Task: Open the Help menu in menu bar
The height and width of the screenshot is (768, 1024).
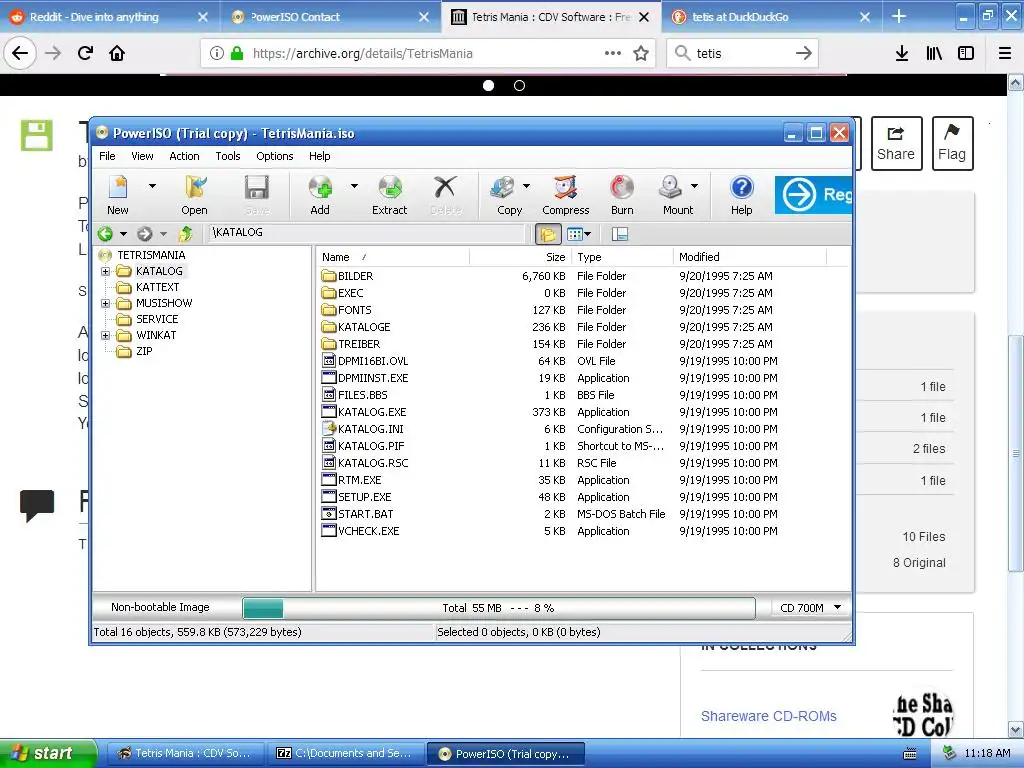Action: [x=319, y=156]
